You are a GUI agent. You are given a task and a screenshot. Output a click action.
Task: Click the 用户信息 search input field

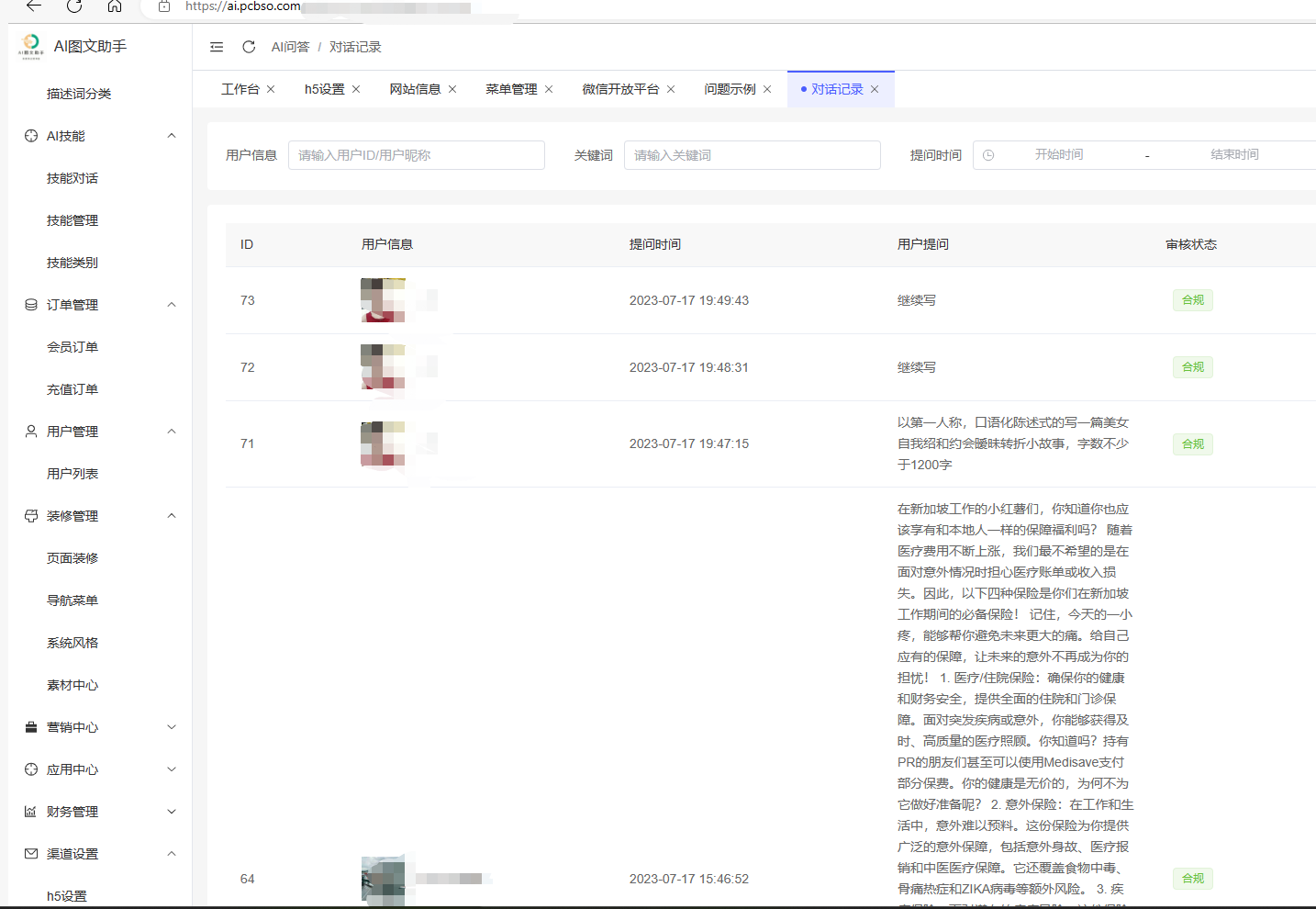pos(417,155)
